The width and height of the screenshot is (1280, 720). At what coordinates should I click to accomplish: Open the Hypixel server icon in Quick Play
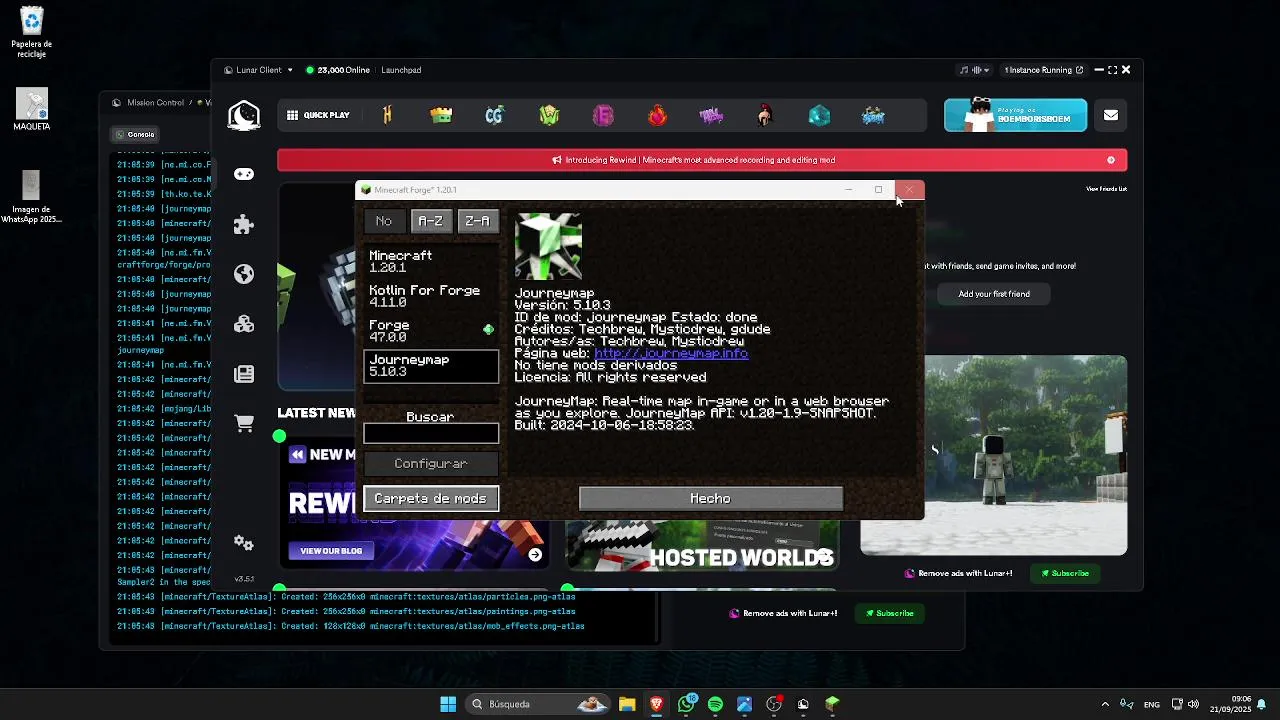click(387, 115)
